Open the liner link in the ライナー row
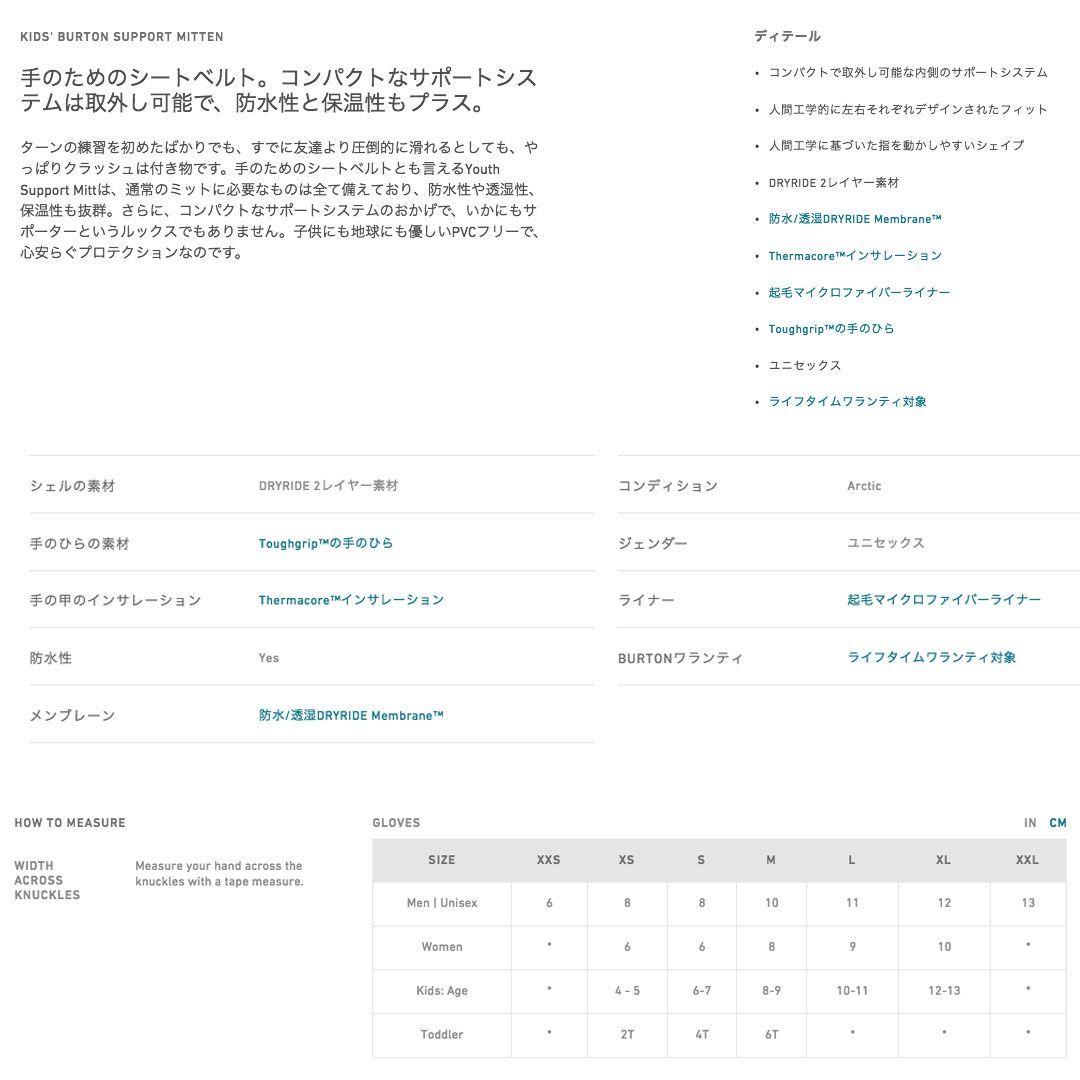The width and height of the screenshot is (1080, 1080). point(943,600)
